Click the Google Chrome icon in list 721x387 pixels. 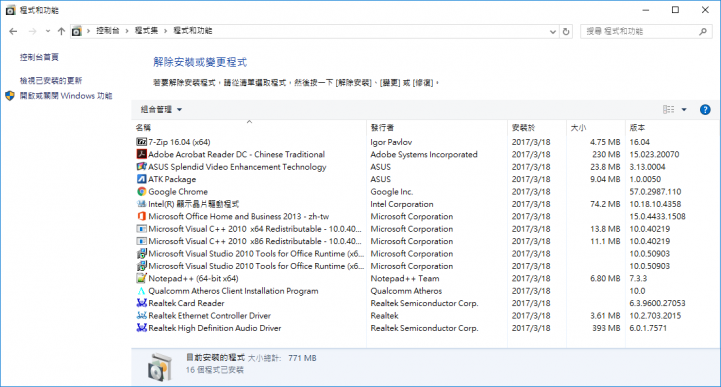pyautogui.click(x=142, y=192)
